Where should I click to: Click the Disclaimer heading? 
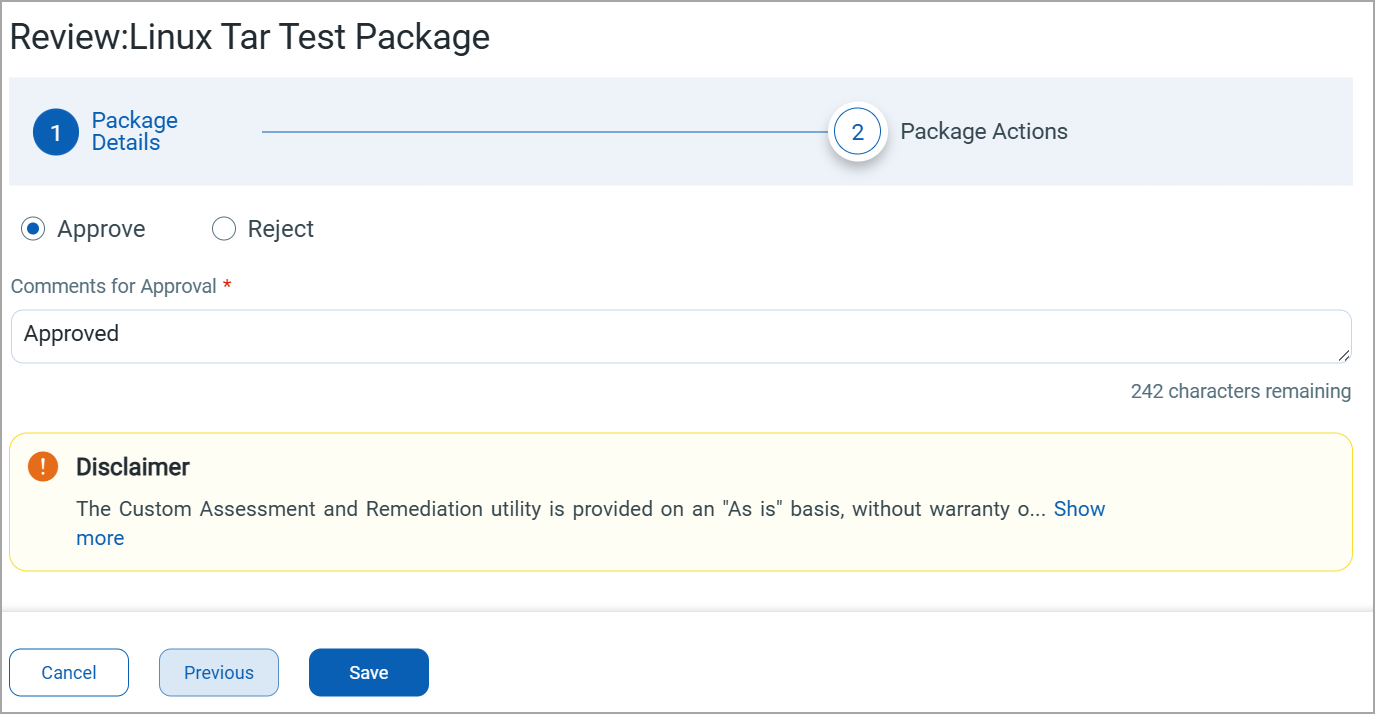[133, 467]
